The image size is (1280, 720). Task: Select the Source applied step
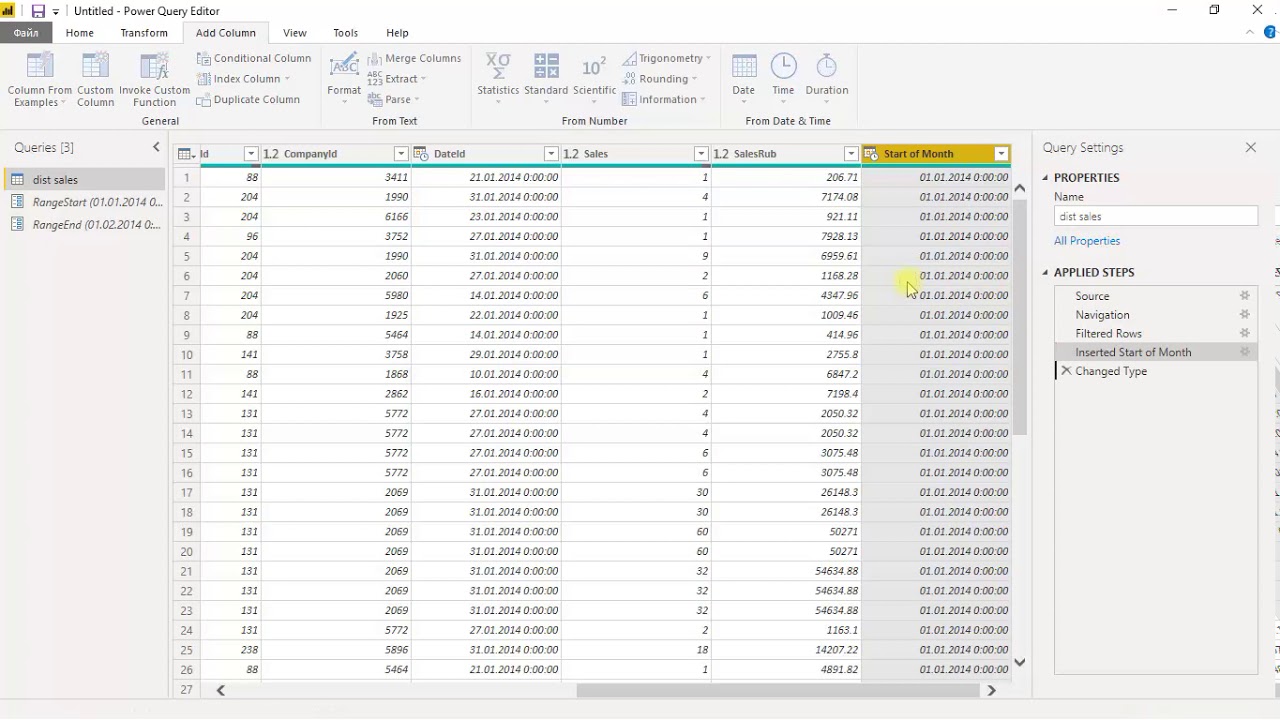click(1156, 296)
